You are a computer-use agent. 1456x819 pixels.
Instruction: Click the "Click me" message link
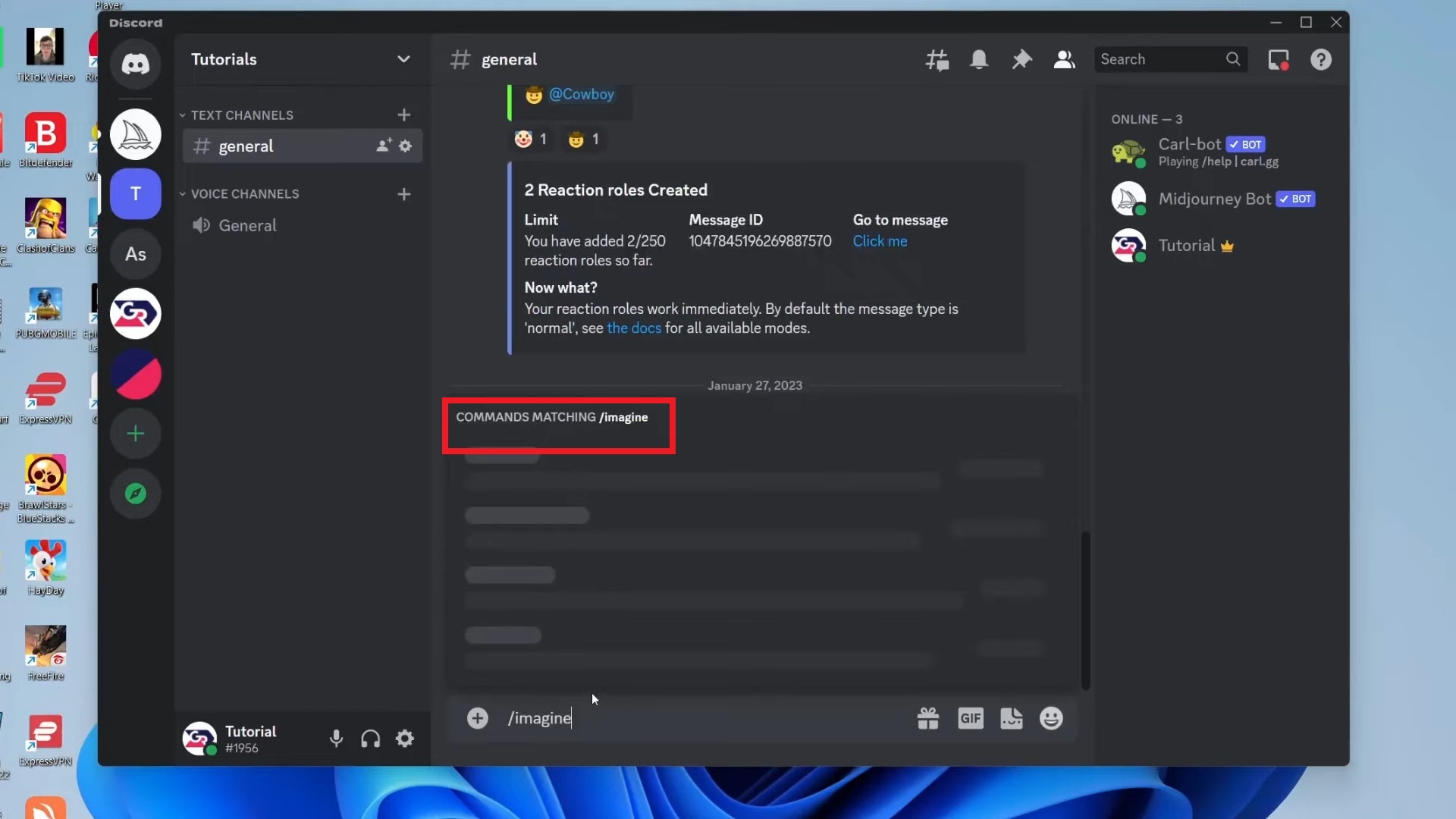[880, 241]
